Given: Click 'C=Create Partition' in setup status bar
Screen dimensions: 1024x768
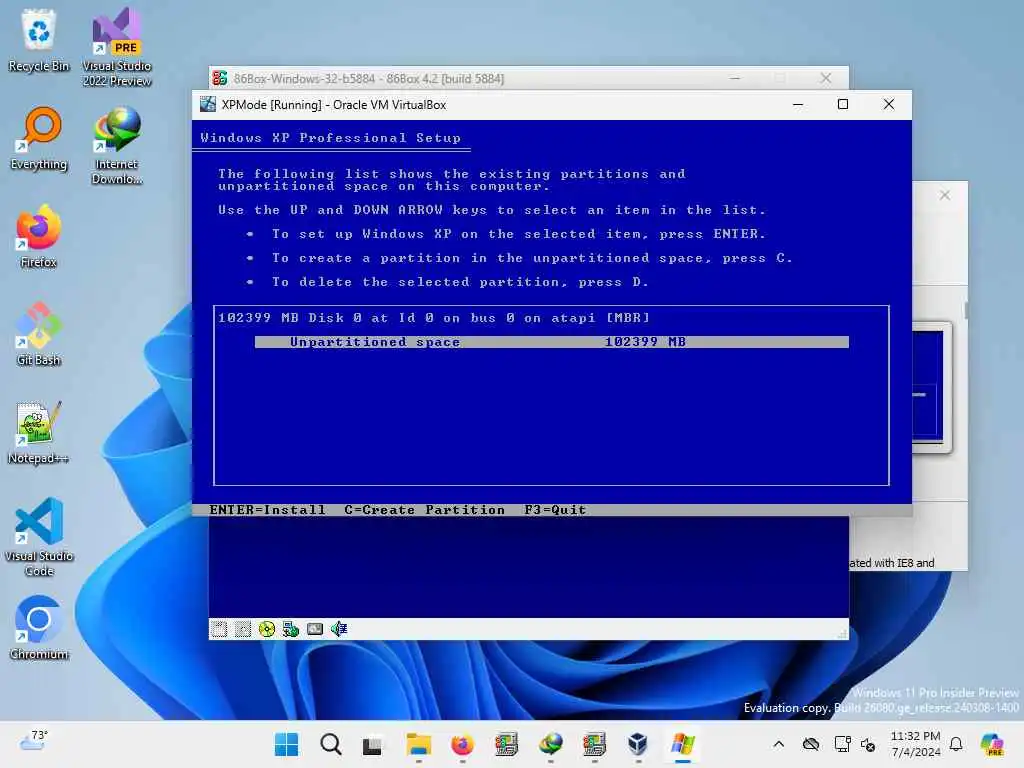Looking at the screenshot, I should (x=424, y=510).
